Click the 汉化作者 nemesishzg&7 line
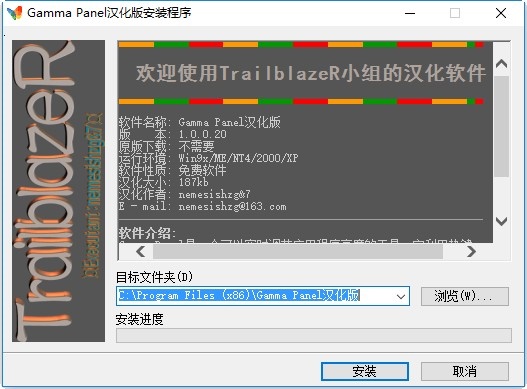This screenshot has width=527, height=389. point(184,194)
